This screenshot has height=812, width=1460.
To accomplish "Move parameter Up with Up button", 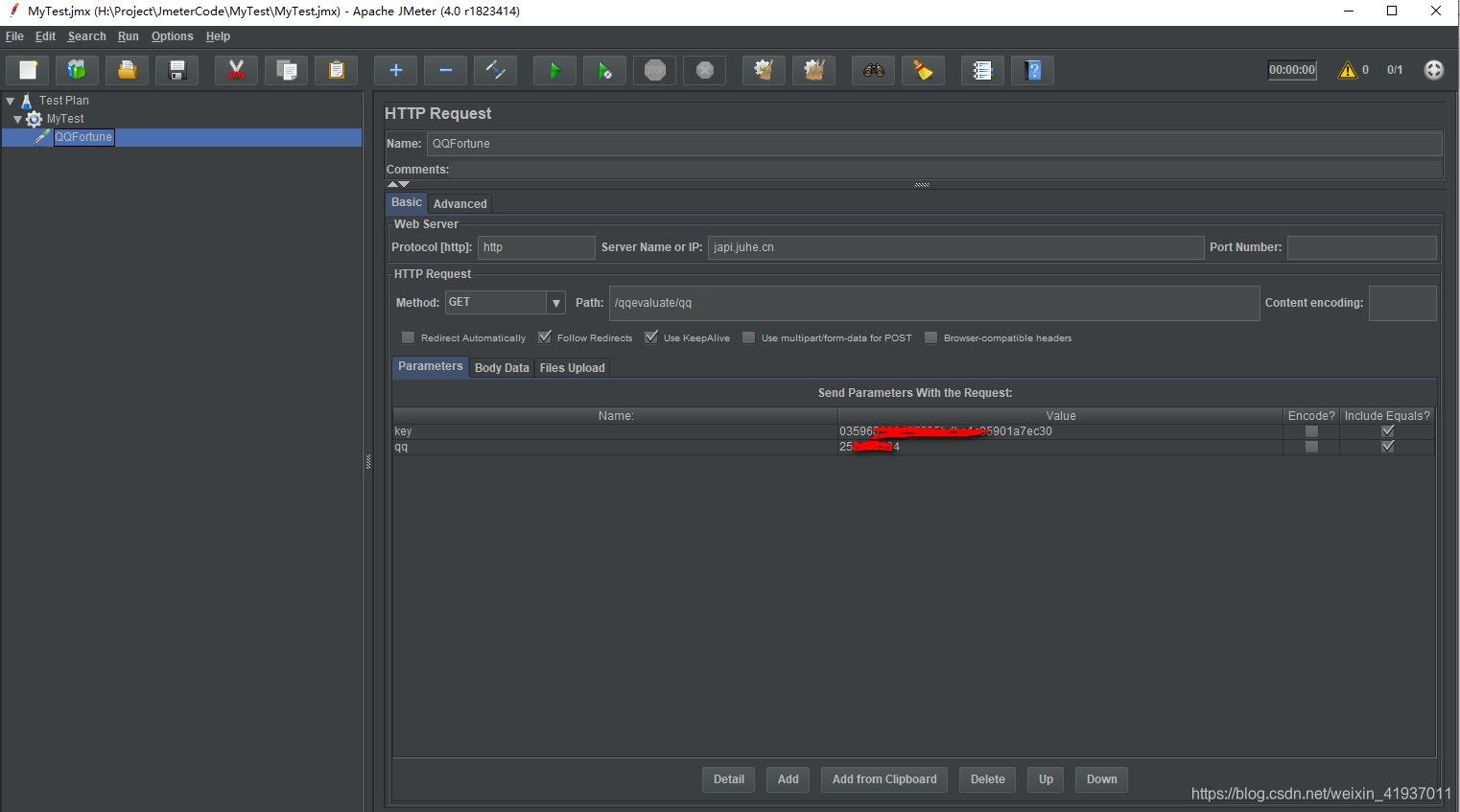I will click(x=1046, y=779).
